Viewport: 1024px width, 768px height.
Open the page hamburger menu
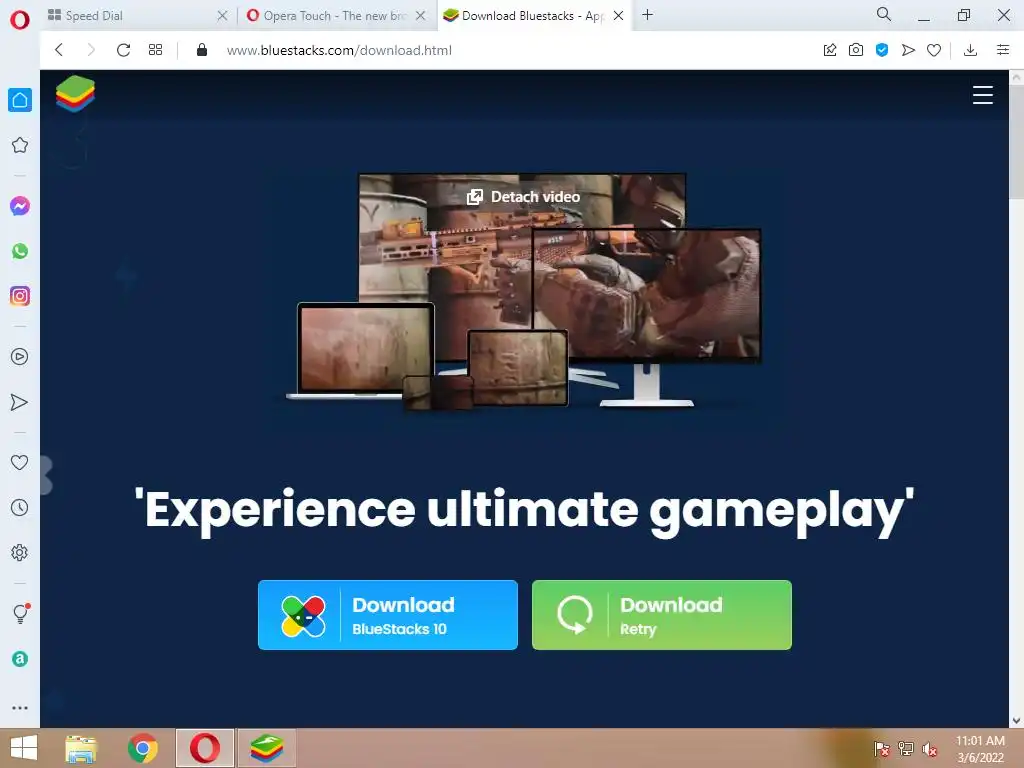(982, 95)
